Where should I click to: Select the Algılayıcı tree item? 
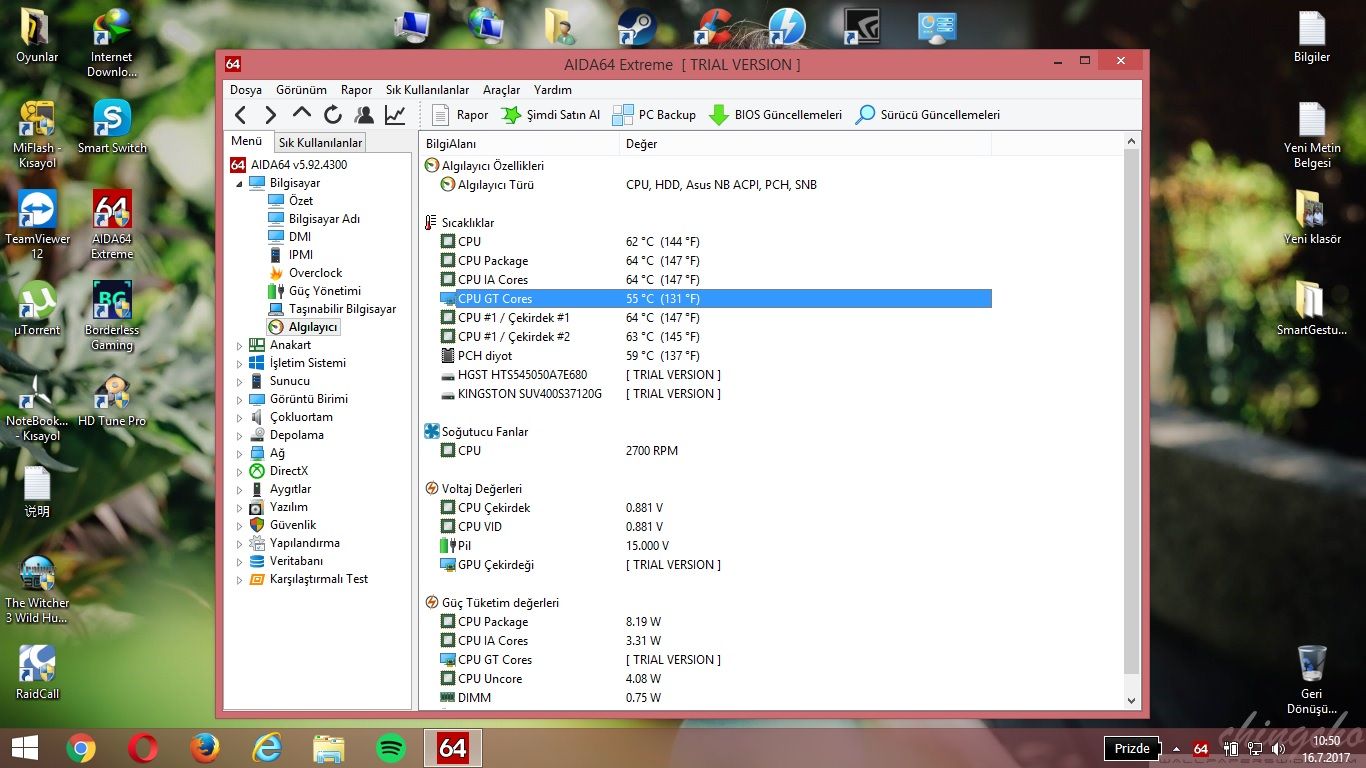coord(313,327)
